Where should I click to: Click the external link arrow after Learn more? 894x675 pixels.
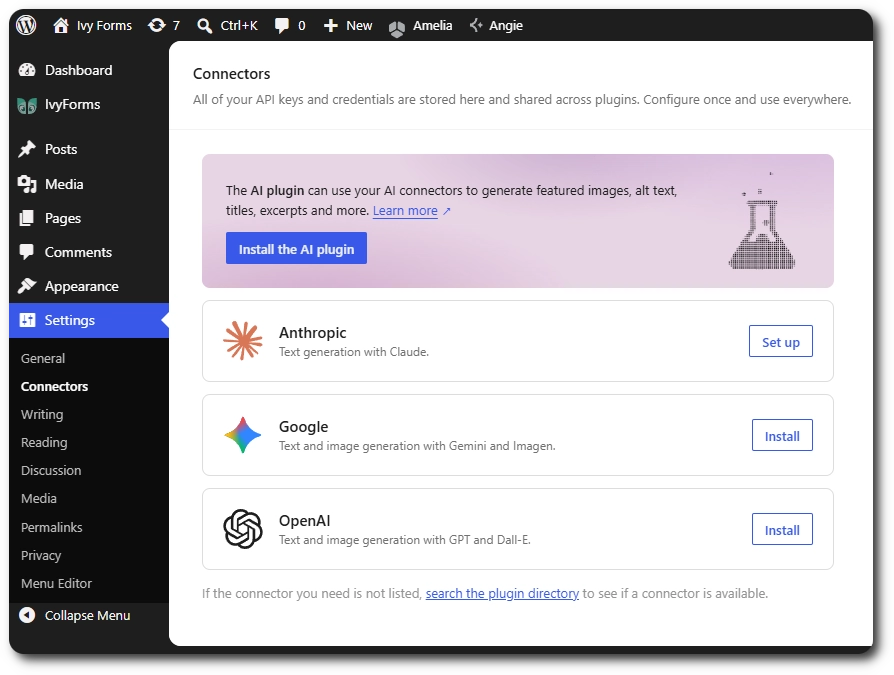[447, 211]
